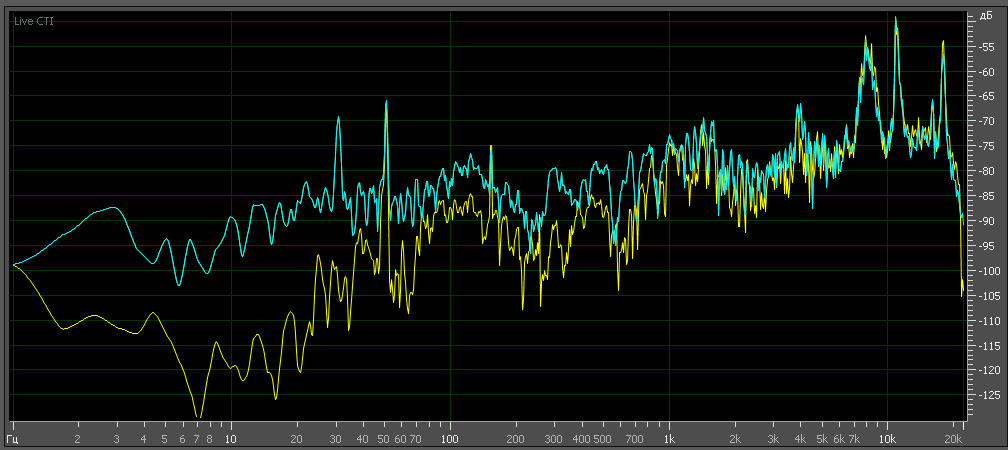Click the yellow curve's lowest dip near 7 Hz
1008x450 pixels.
(198, 416)
